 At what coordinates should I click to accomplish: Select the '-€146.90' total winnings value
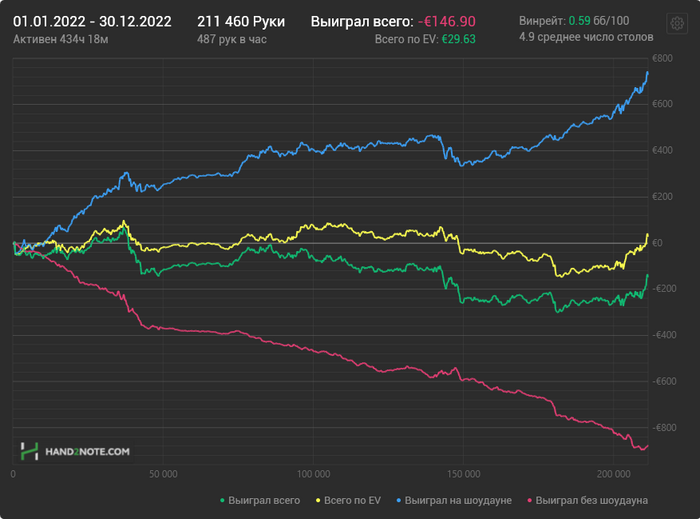(447, 21)
